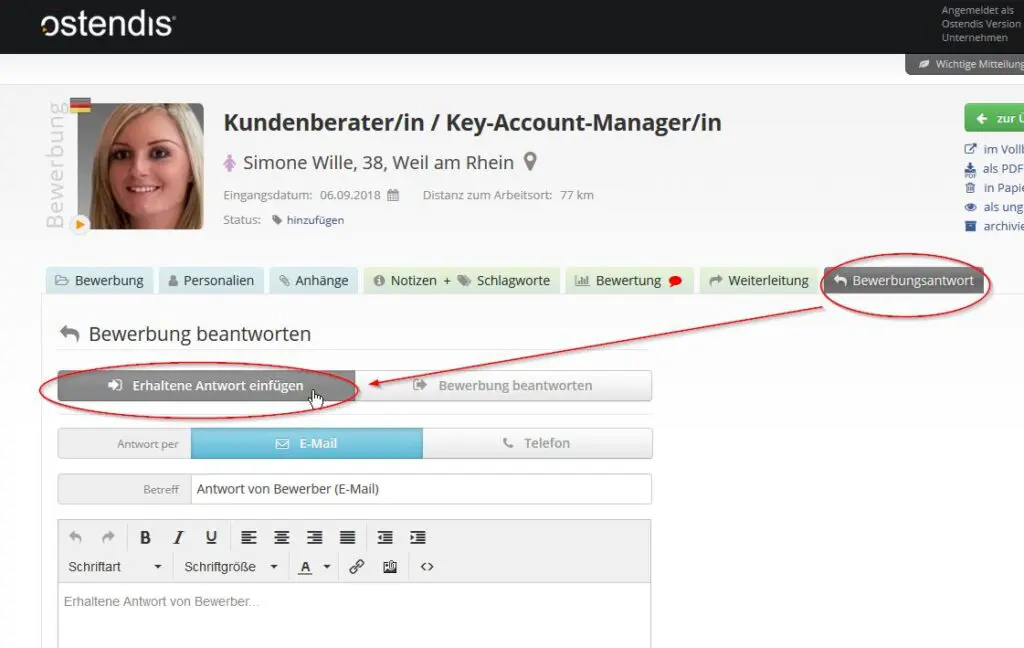The width and height of the screenshot is (1024, 648).
Task: Click hinzufügen status link
Action: pos(315,220)
